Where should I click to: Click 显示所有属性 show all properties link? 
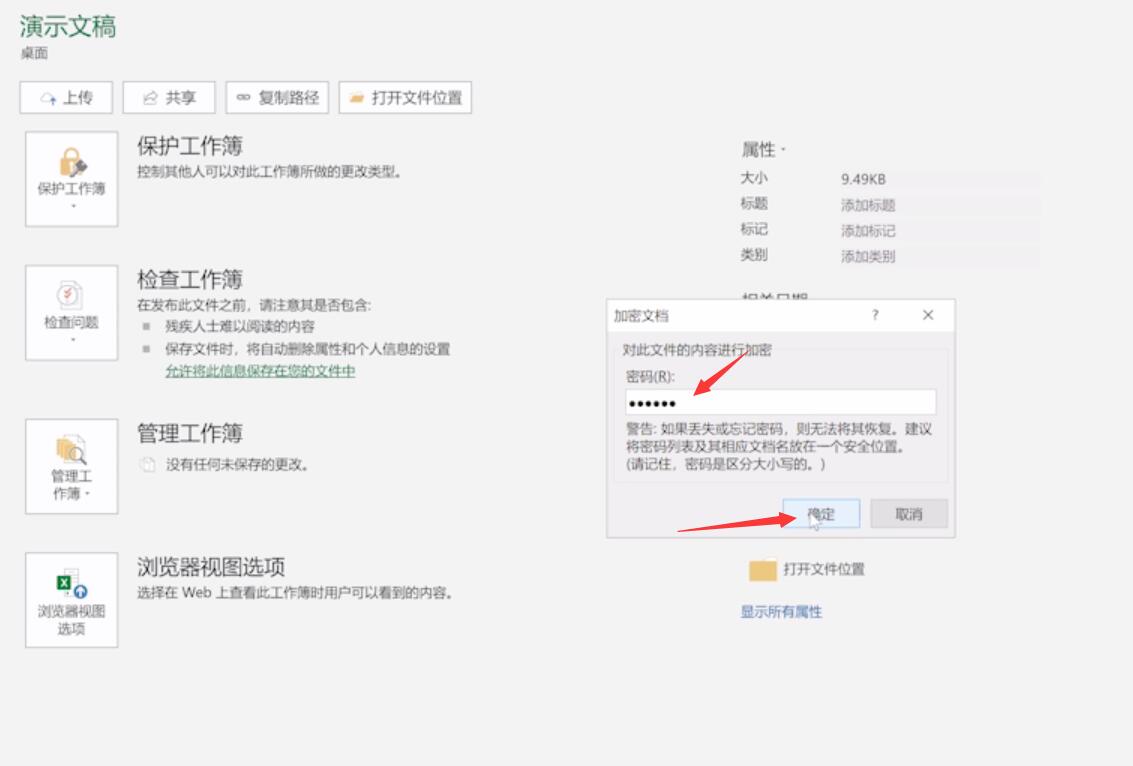[781, 612]
